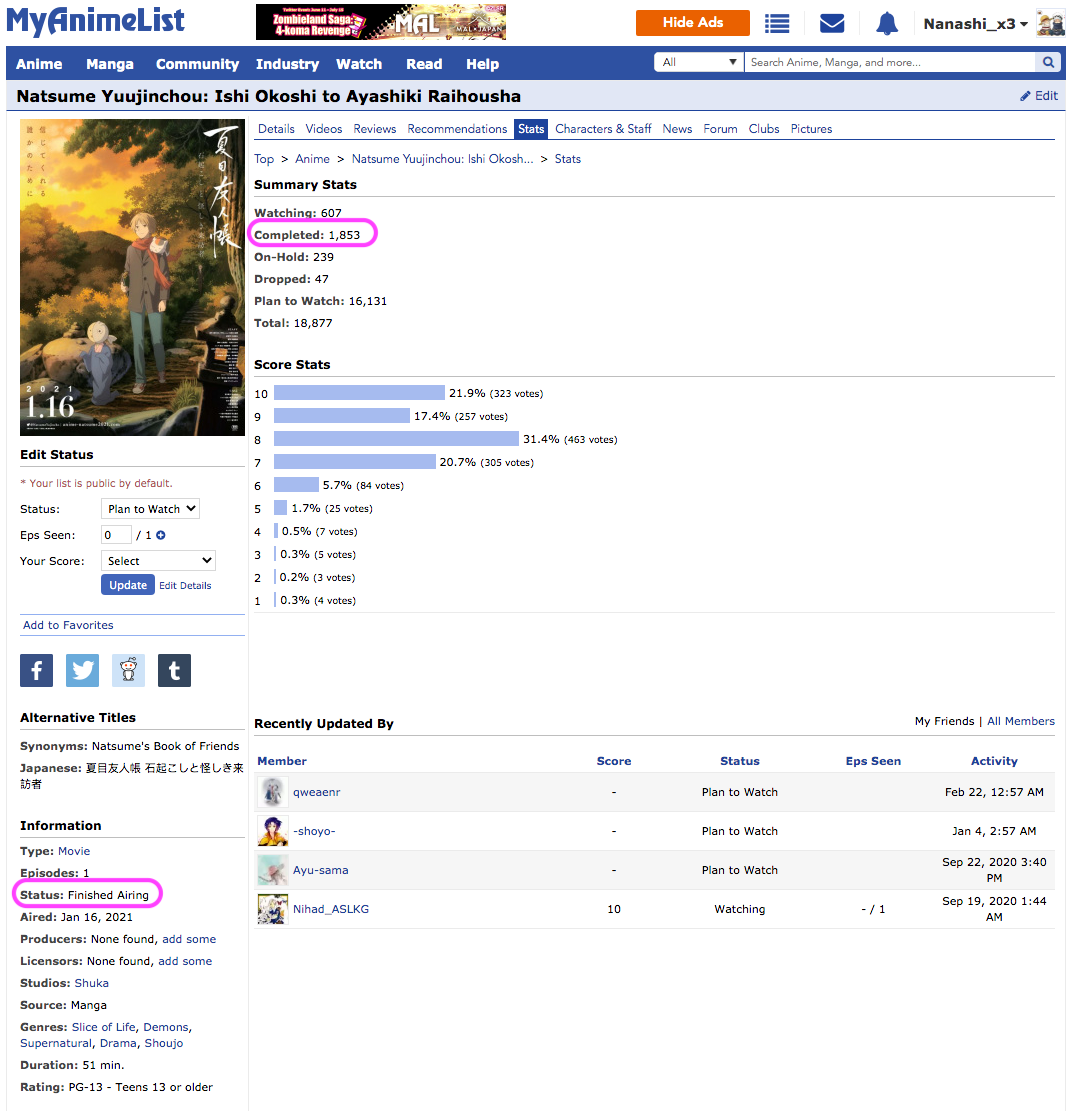Open the notifications bell icon
Viewport: 1070px width, 1111px height.
(x=886, y=24)
